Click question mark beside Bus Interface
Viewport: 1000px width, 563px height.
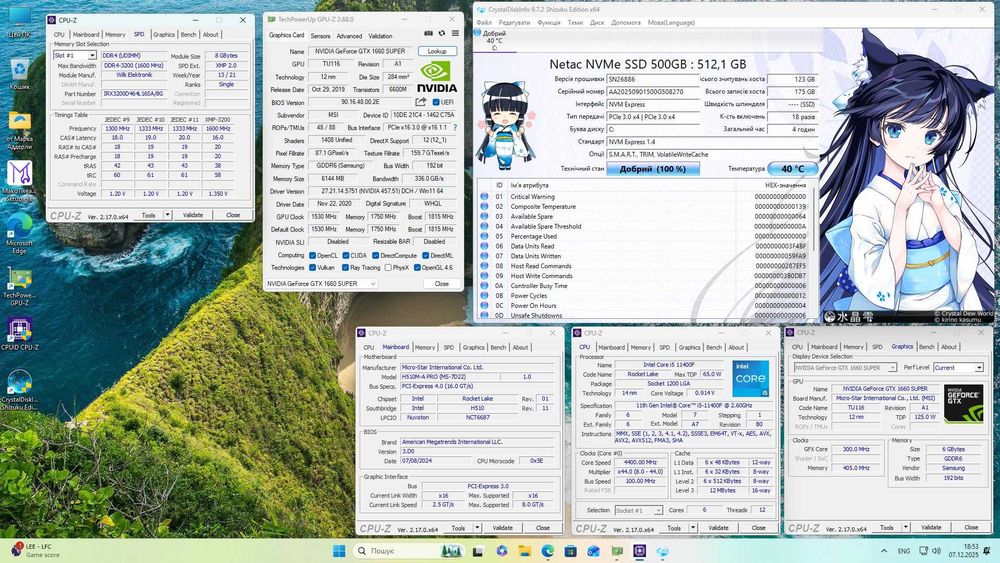click(455, 128)
